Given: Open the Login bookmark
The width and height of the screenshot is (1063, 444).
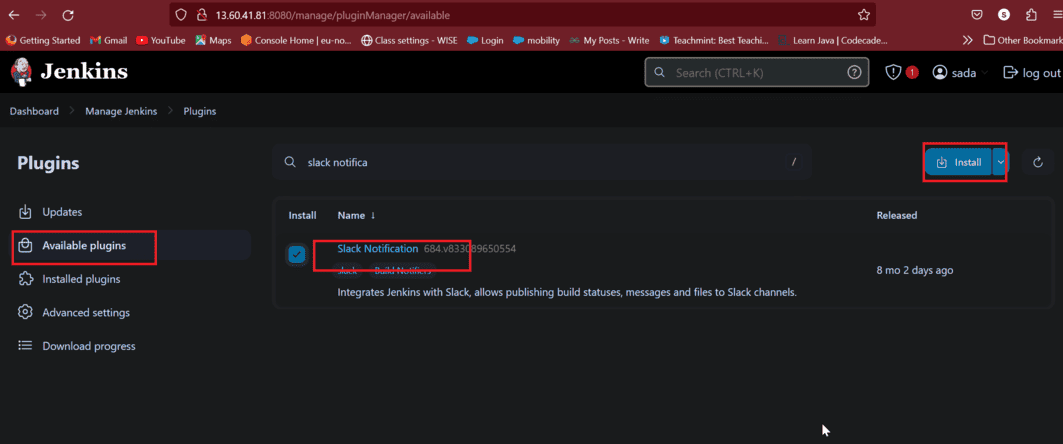Looking at the screenshot, I should click(x=485, y=41).
